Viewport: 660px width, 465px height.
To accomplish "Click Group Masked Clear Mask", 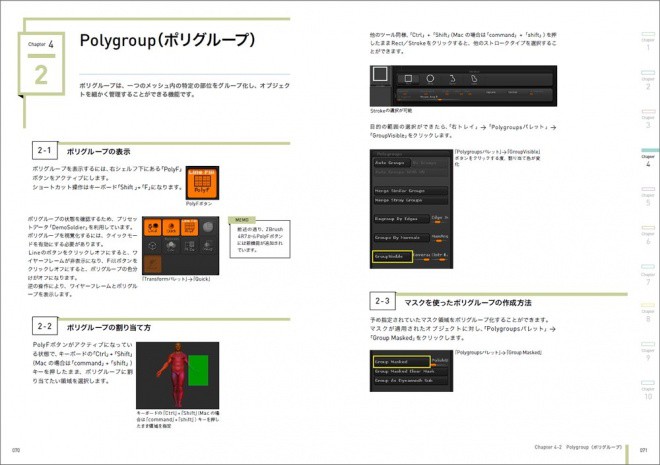I will [x=410, y=372].
